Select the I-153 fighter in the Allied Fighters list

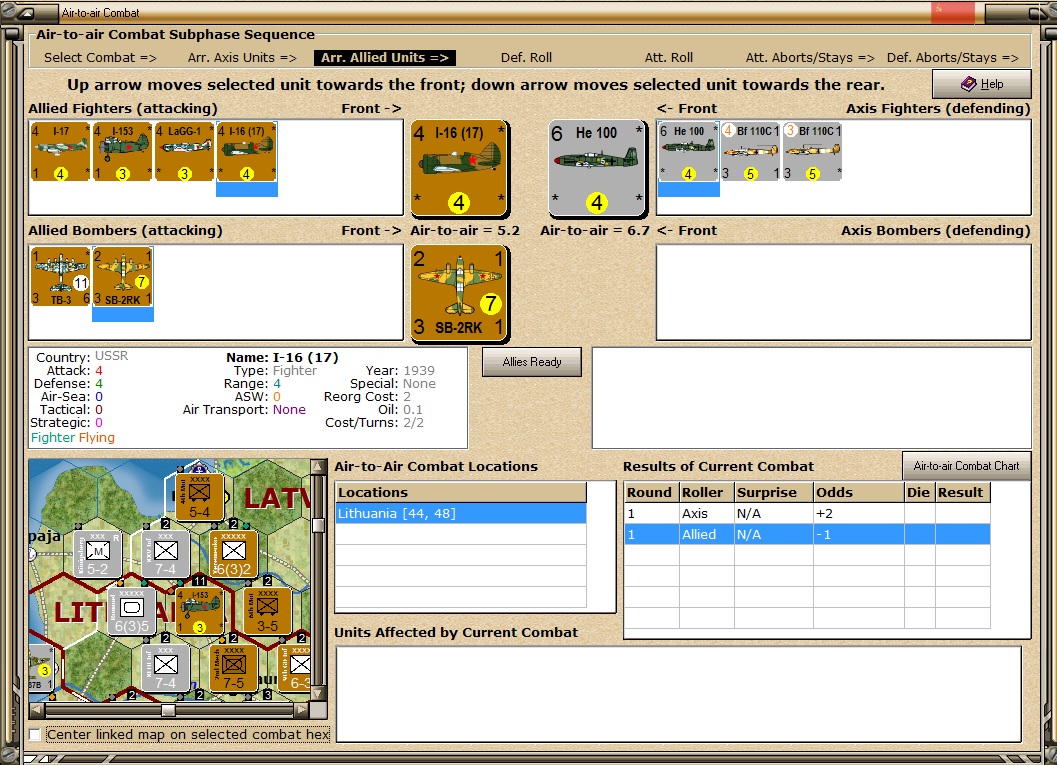click(122, 152)
